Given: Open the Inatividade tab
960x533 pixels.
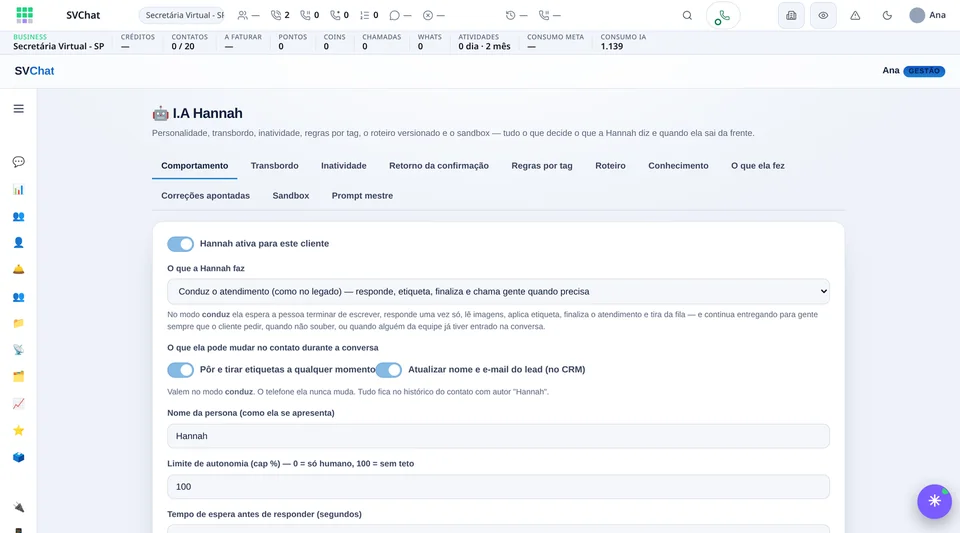Looking at the screenshot, I should point(343,166).
